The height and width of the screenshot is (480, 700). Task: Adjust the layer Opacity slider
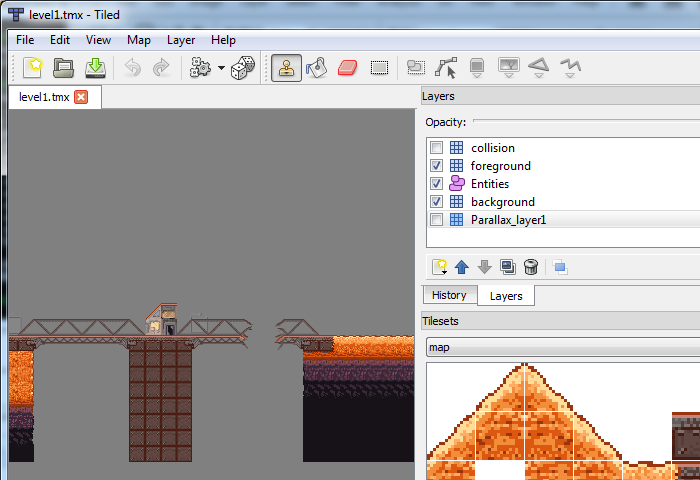(x=586, y=121)
